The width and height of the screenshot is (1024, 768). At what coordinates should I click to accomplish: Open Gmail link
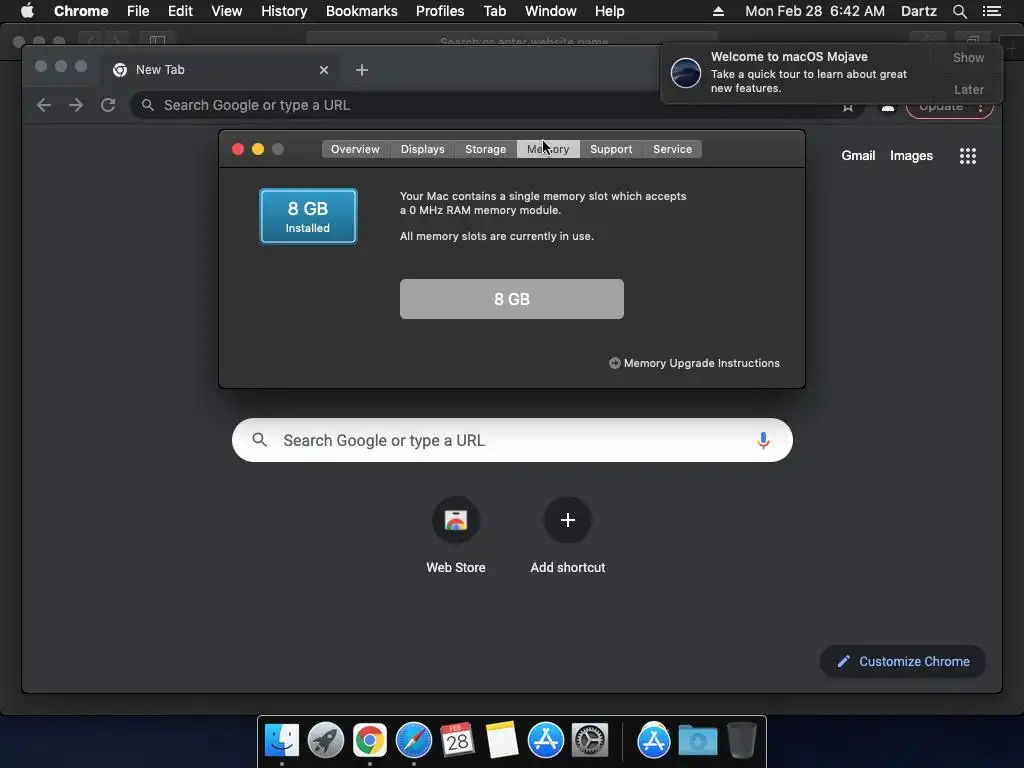point(858,155)
